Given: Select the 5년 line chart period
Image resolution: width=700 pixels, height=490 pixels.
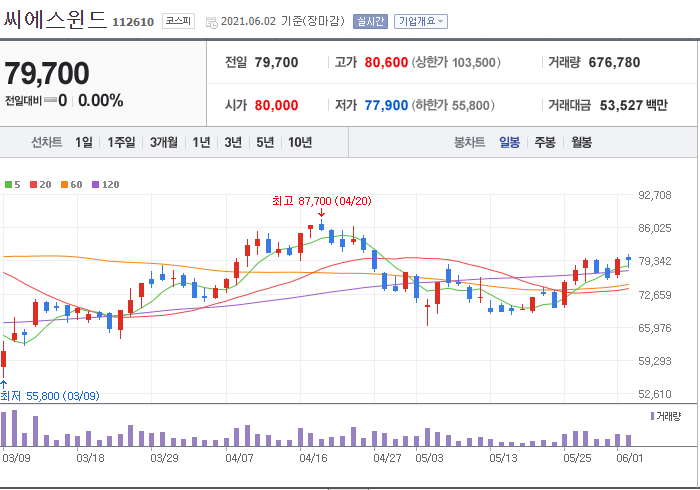Looking at the screenshot, I should pyautogui.click(x=265, y=142).
